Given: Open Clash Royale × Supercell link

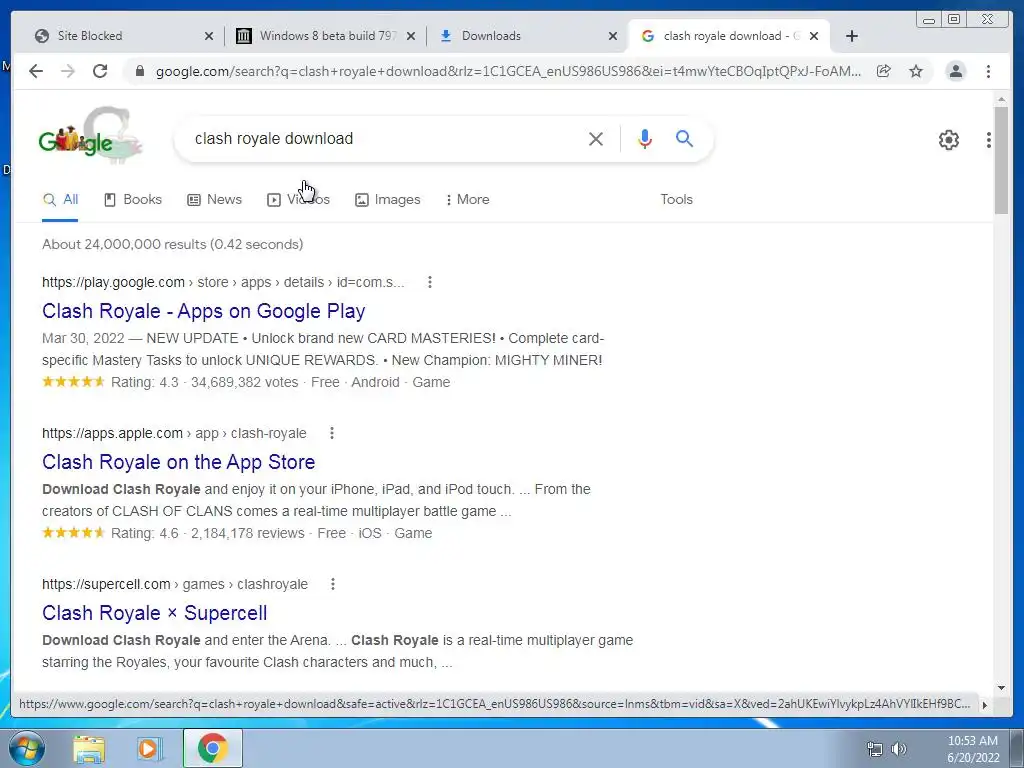Looking at the screenshot, I should [154, 613].
